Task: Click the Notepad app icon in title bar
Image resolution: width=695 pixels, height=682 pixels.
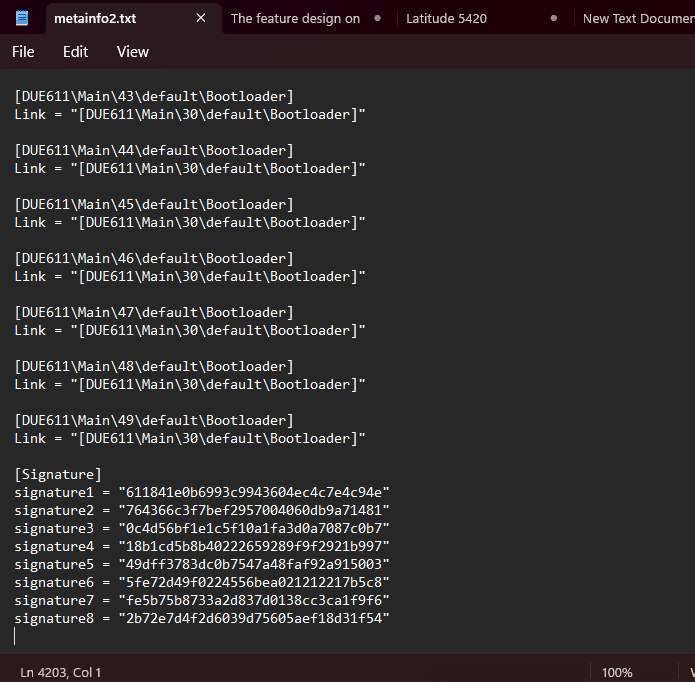Action: click(x=22, y=18)
